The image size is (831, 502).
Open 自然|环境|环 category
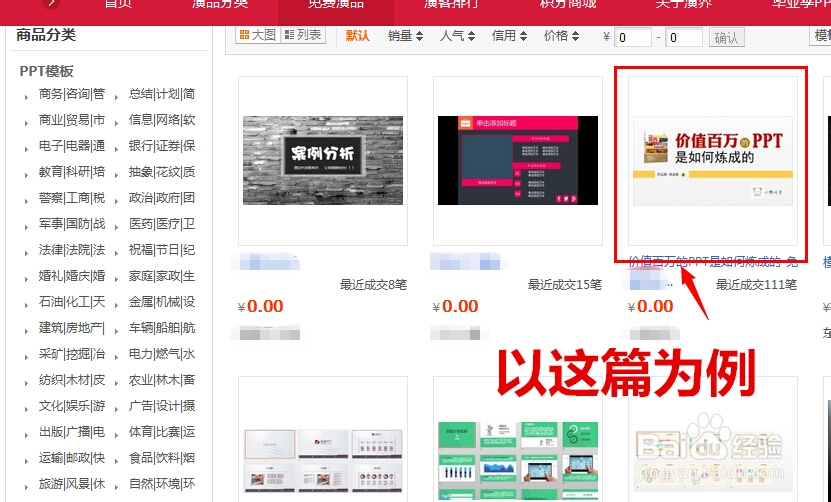(162, 483)
